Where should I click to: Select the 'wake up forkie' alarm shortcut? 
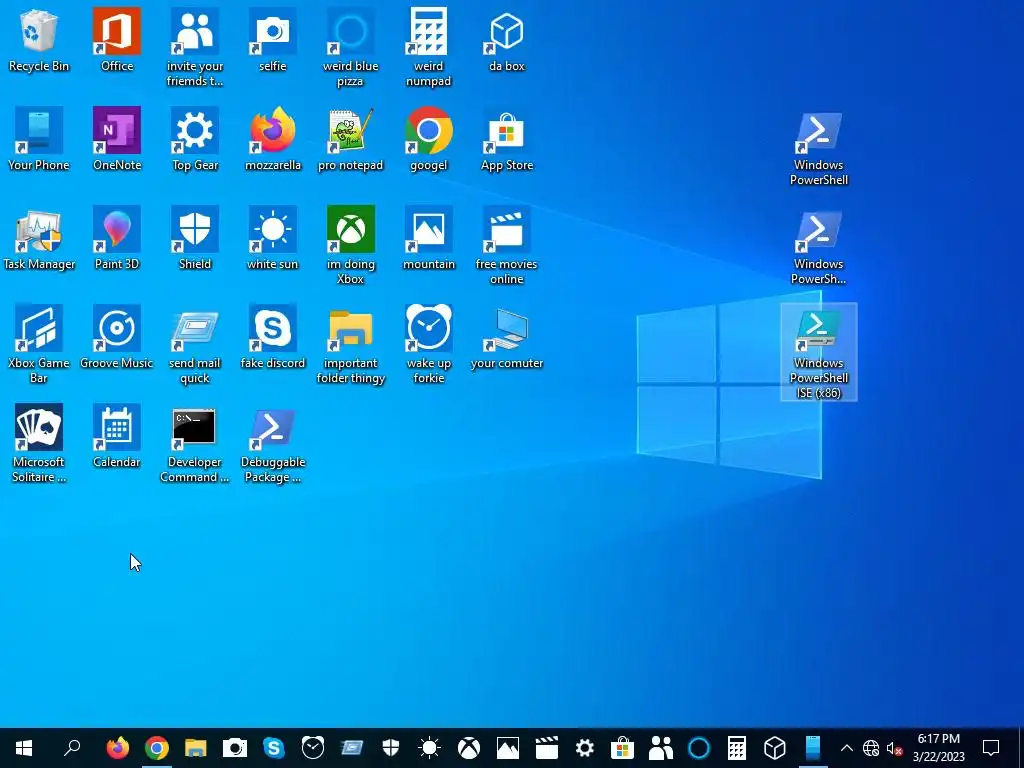(x=428, y=344)
